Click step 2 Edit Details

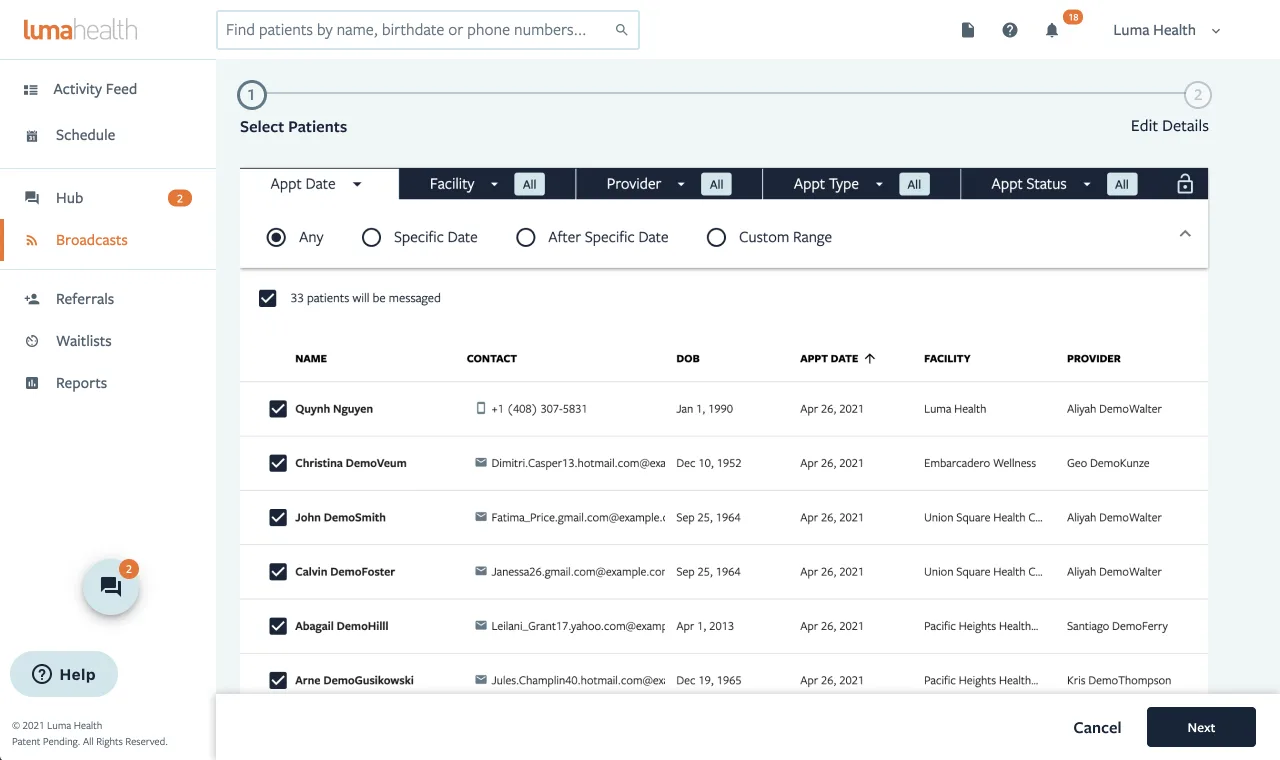(x=1198, y=96)
